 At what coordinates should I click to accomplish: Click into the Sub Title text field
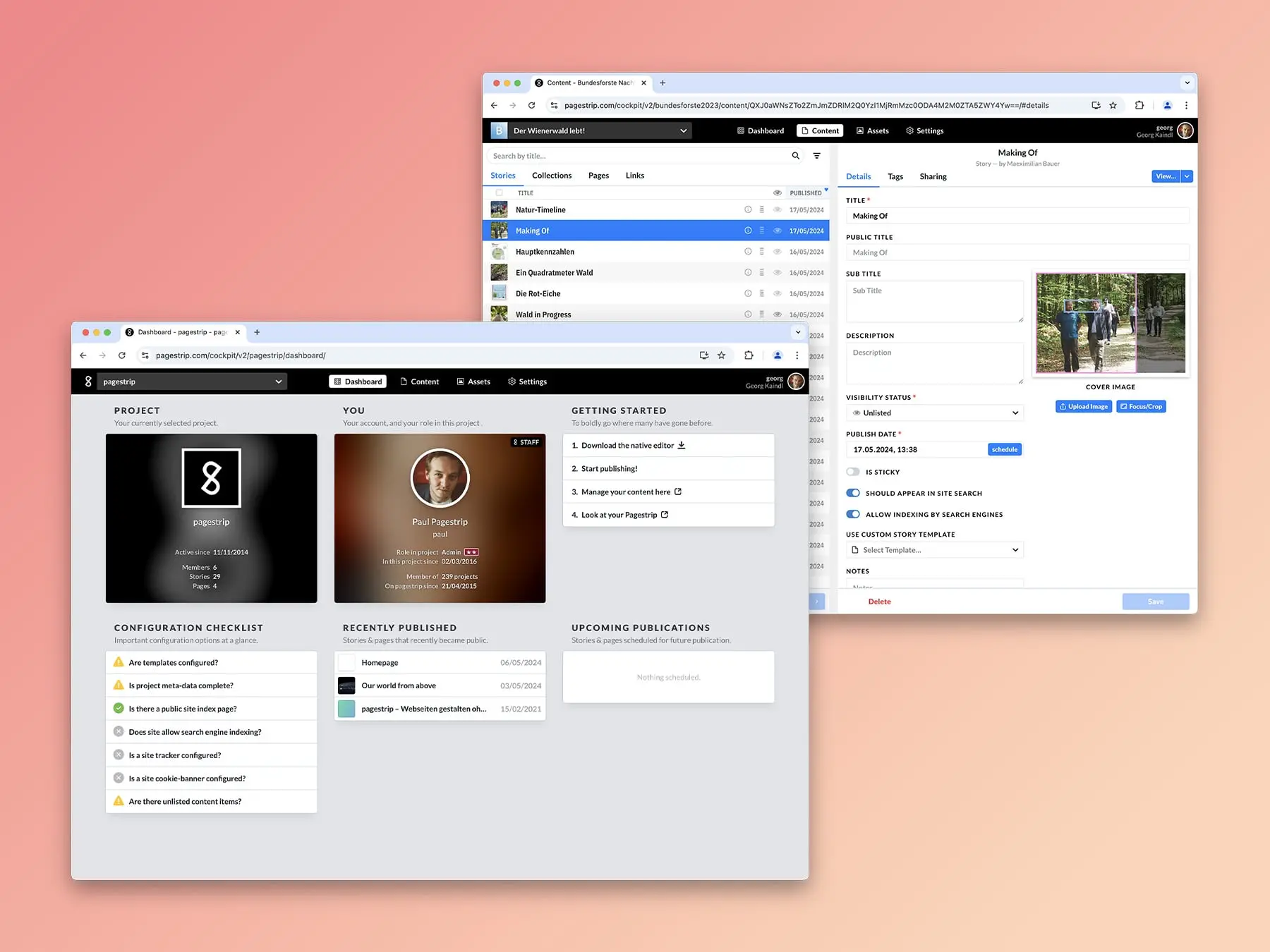click(934, 301)
